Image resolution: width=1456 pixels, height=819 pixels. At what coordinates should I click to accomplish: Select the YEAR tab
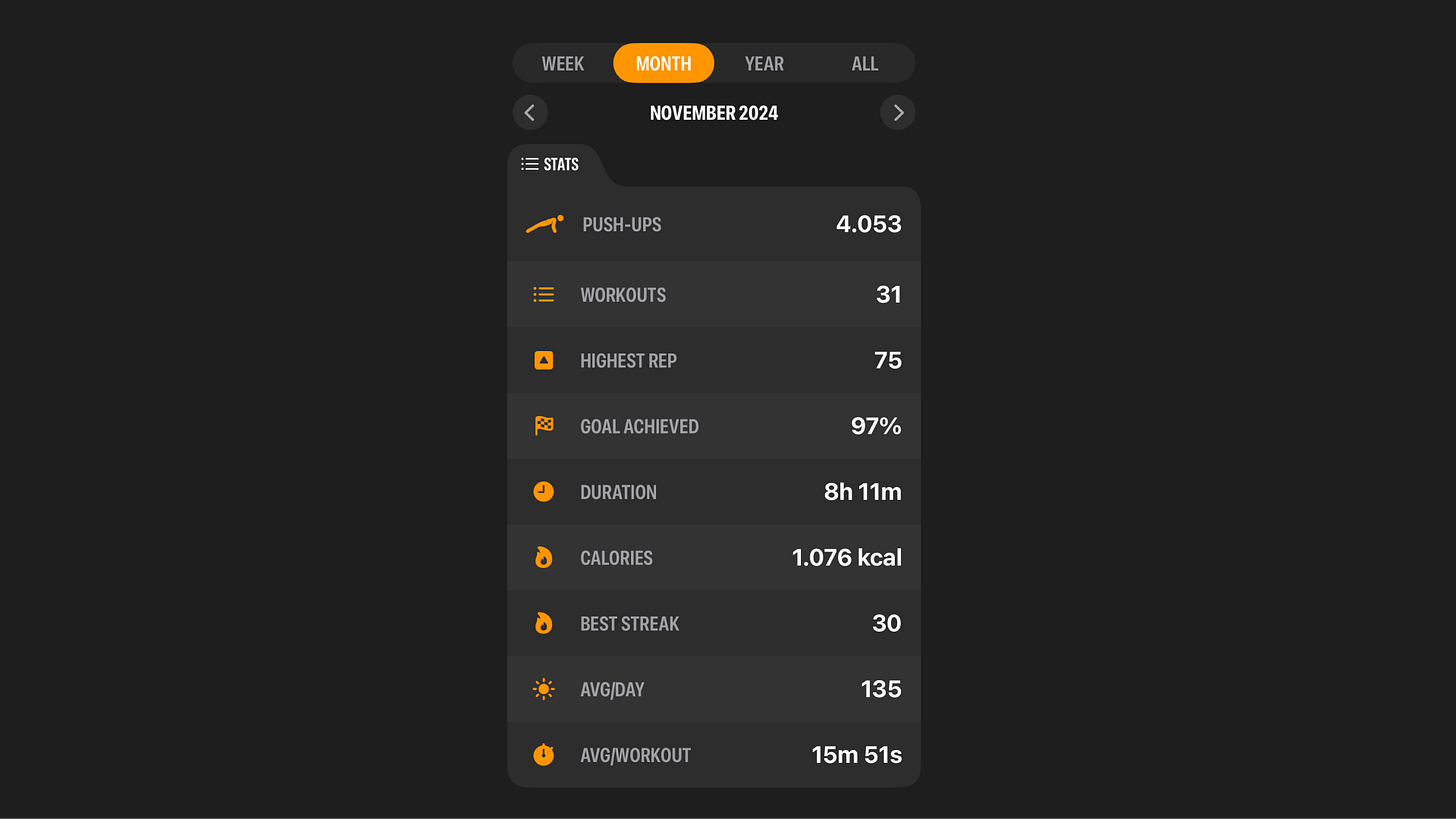(x=764, y=63)
